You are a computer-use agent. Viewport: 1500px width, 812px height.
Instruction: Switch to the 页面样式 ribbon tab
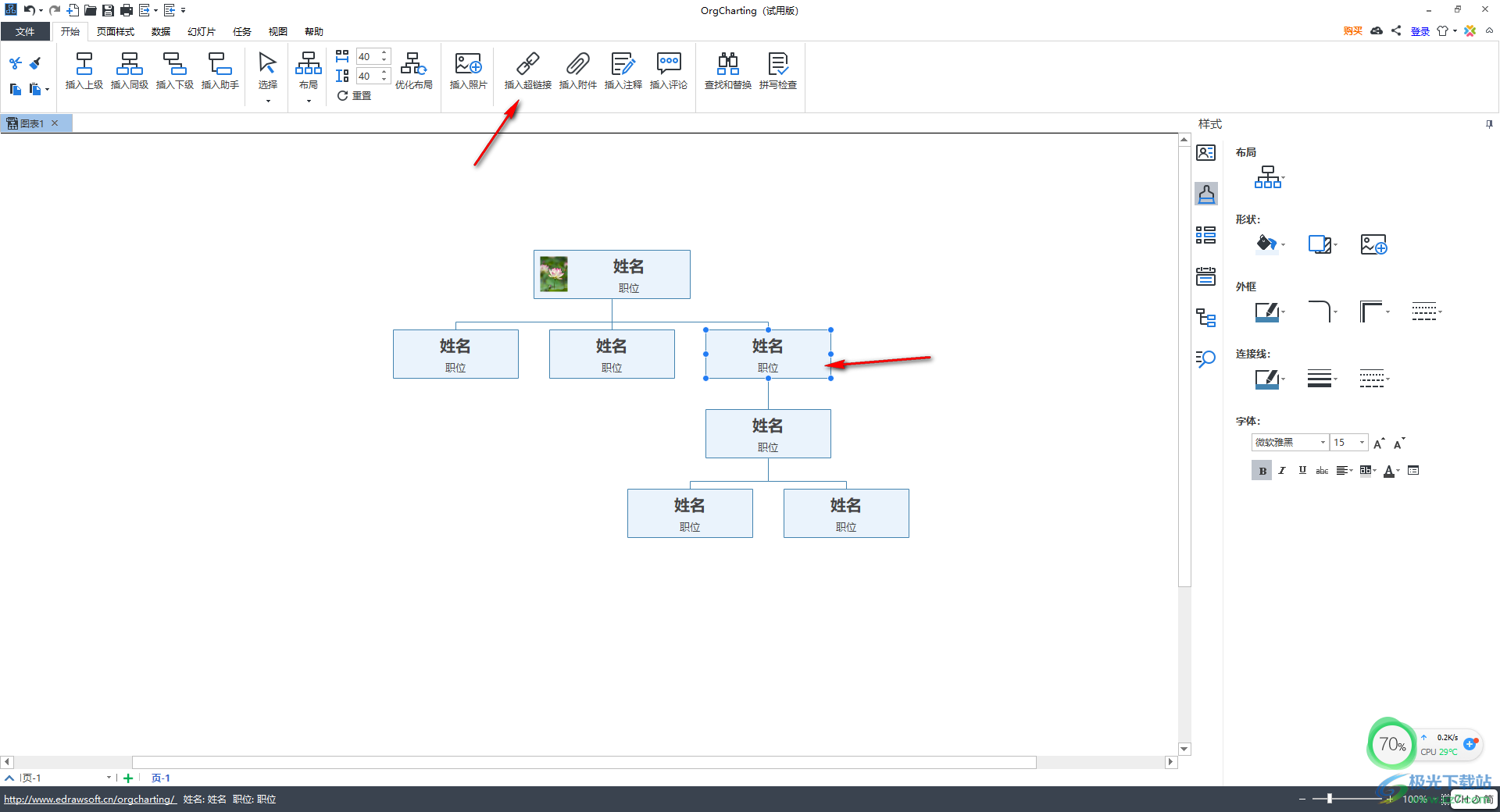point(116,32)
